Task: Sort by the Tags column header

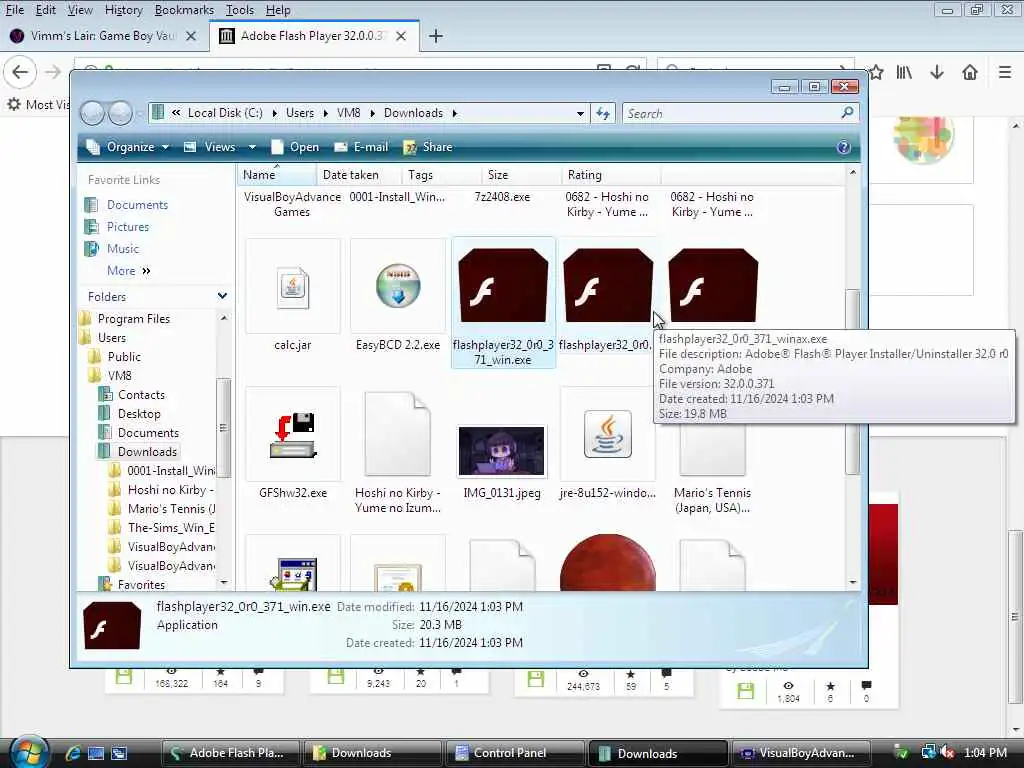Action: pos(440,175)
